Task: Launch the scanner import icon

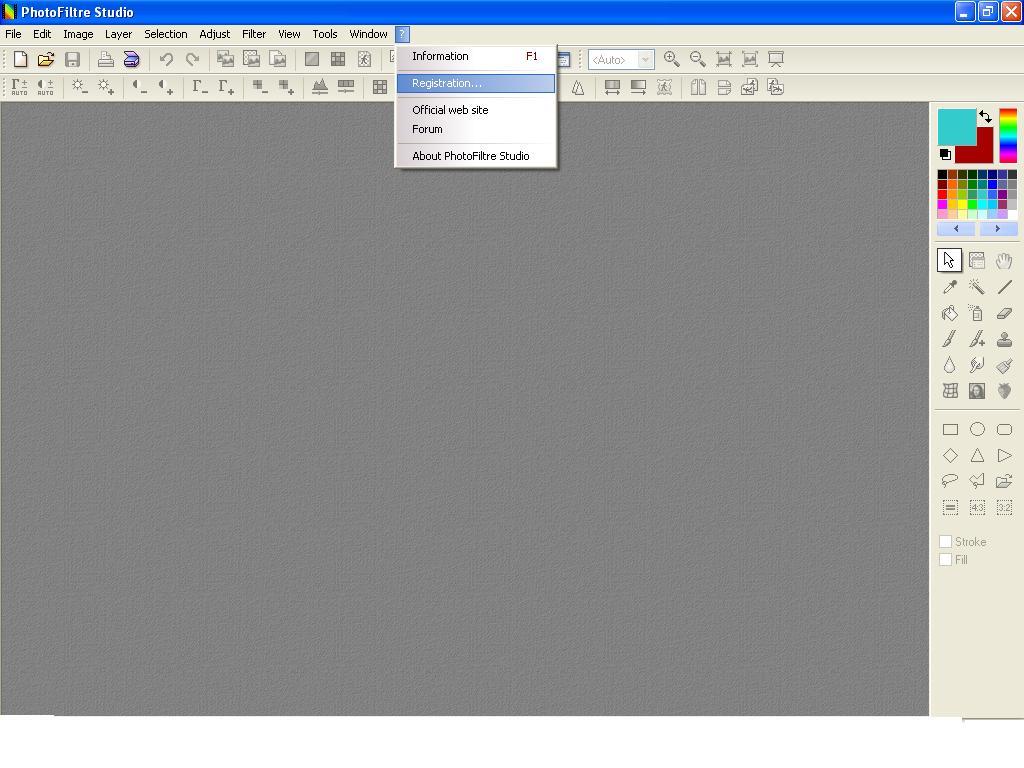Action: [x=131, y=59]
